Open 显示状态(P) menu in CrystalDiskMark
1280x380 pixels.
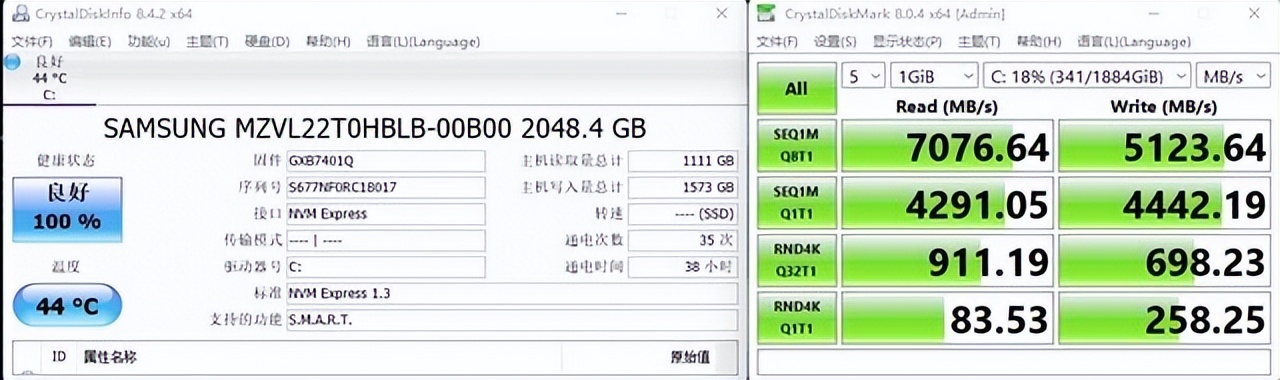(907, 42)
